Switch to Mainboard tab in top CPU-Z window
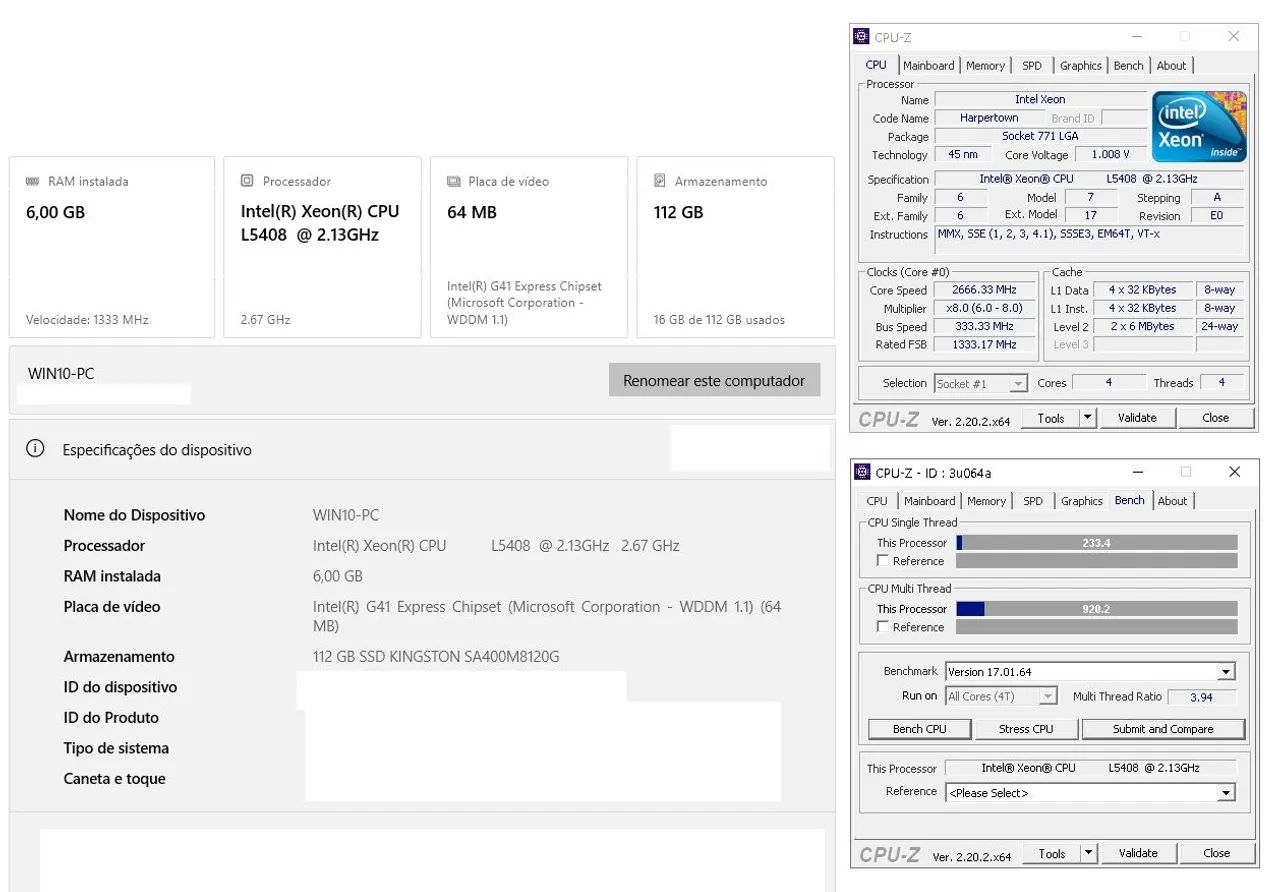 pyautogui.click(x=929, y=66)
